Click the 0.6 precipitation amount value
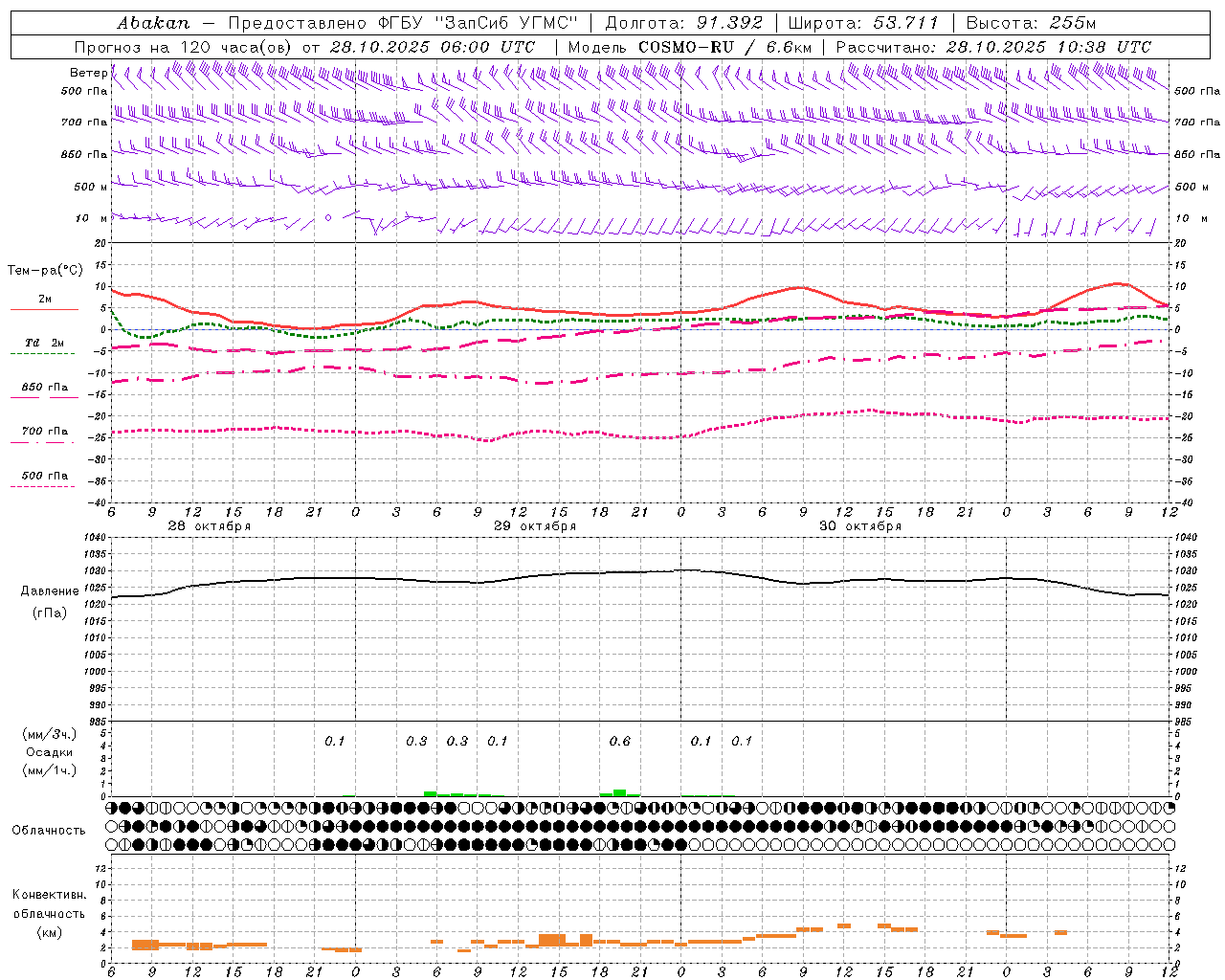Viewport: 1225px width, 980px height. (x=620, y=741)
